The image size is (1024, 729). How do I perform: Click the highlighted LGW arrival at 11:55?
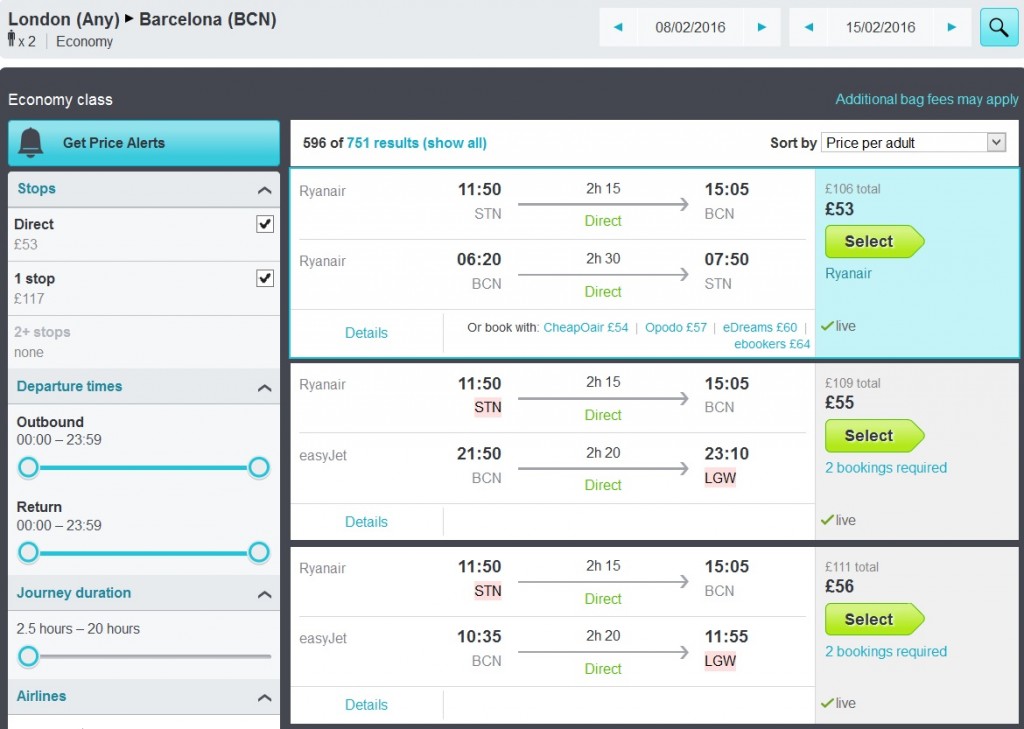[x=720, y=661]
